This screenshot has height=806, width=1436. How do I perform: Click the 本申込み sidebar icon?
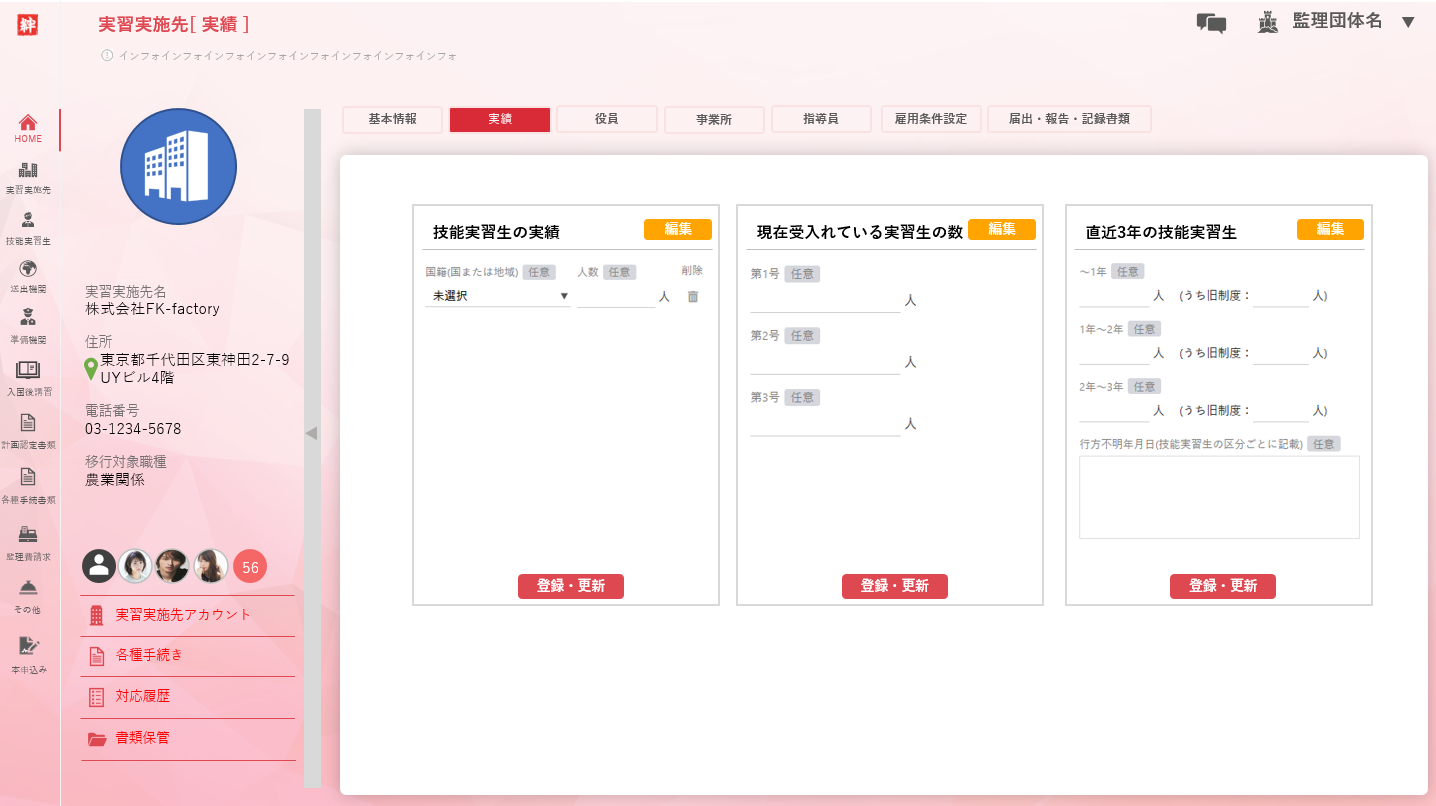pyautogui.click(x=28, y=647)
